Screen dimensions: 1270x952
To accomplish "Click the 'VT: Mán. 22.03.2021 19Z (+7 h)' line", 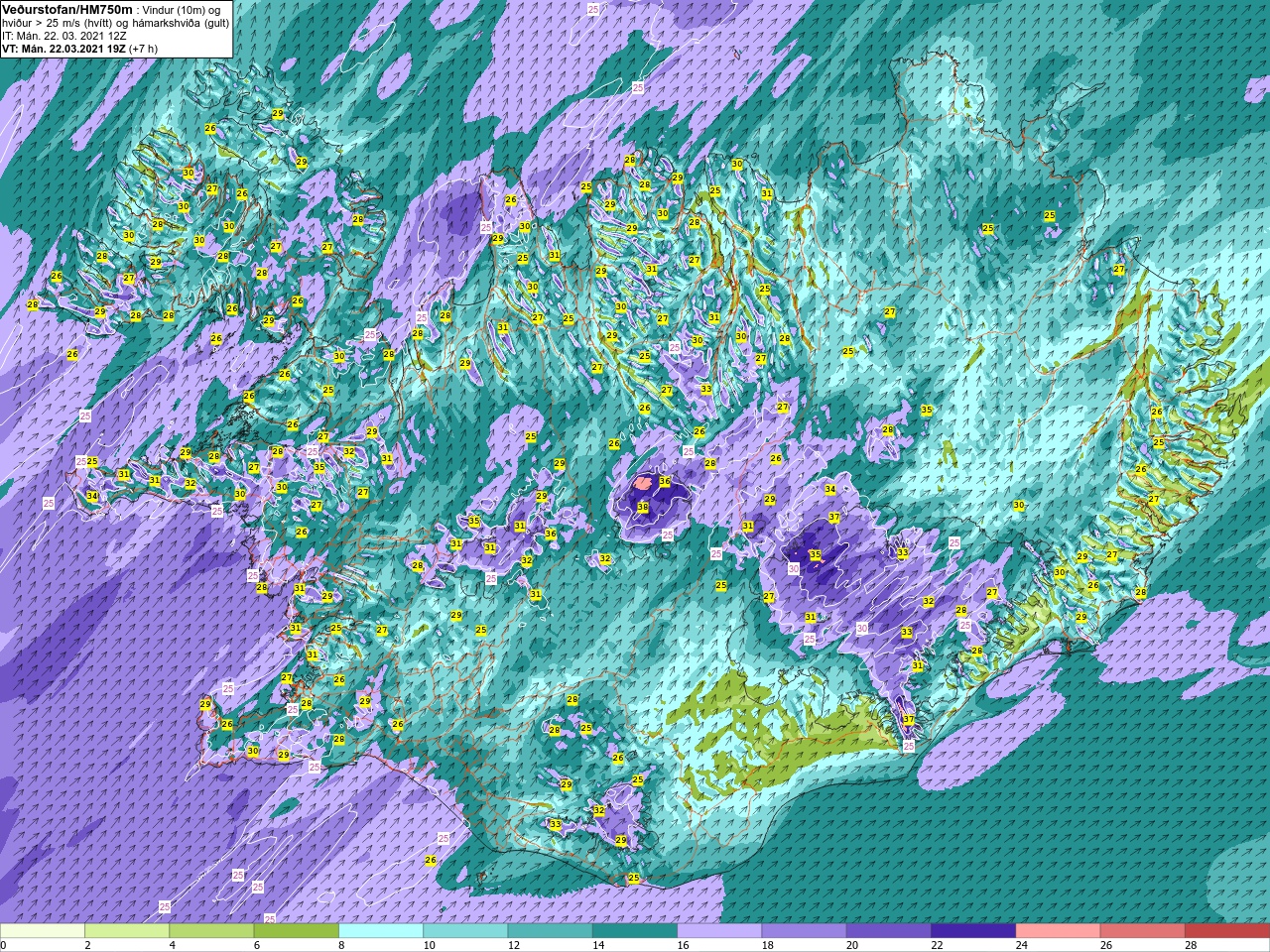I will (x=79, y=49).
